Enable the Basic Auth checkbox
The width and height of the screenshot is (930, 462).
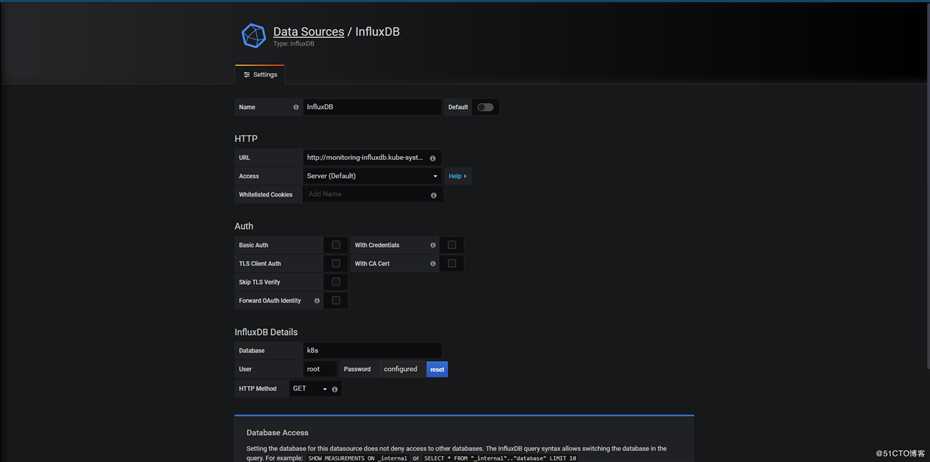pyautogui.click(x=336, y=245)
